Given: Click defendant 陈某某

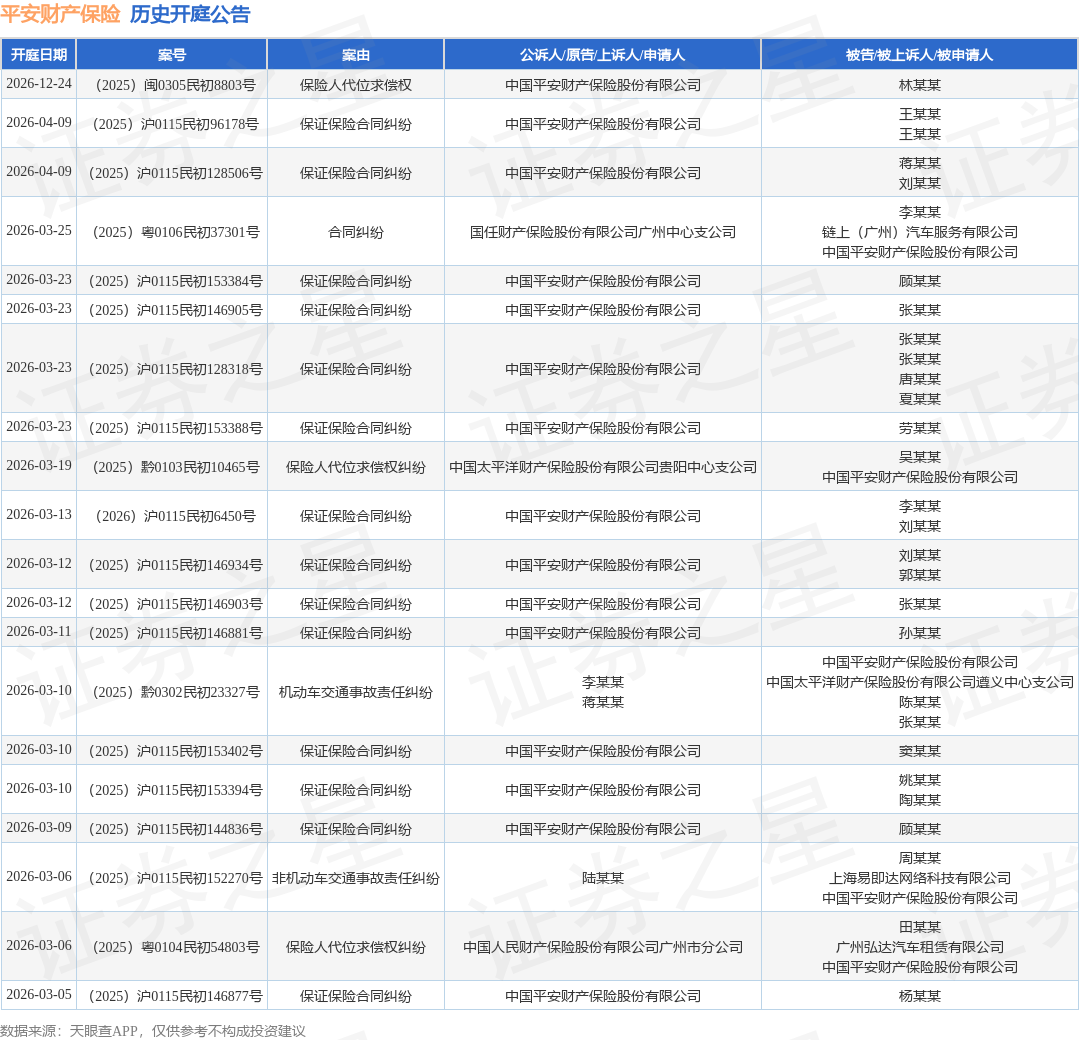Looking at the screenshot, I should click(x=919, y=703).
